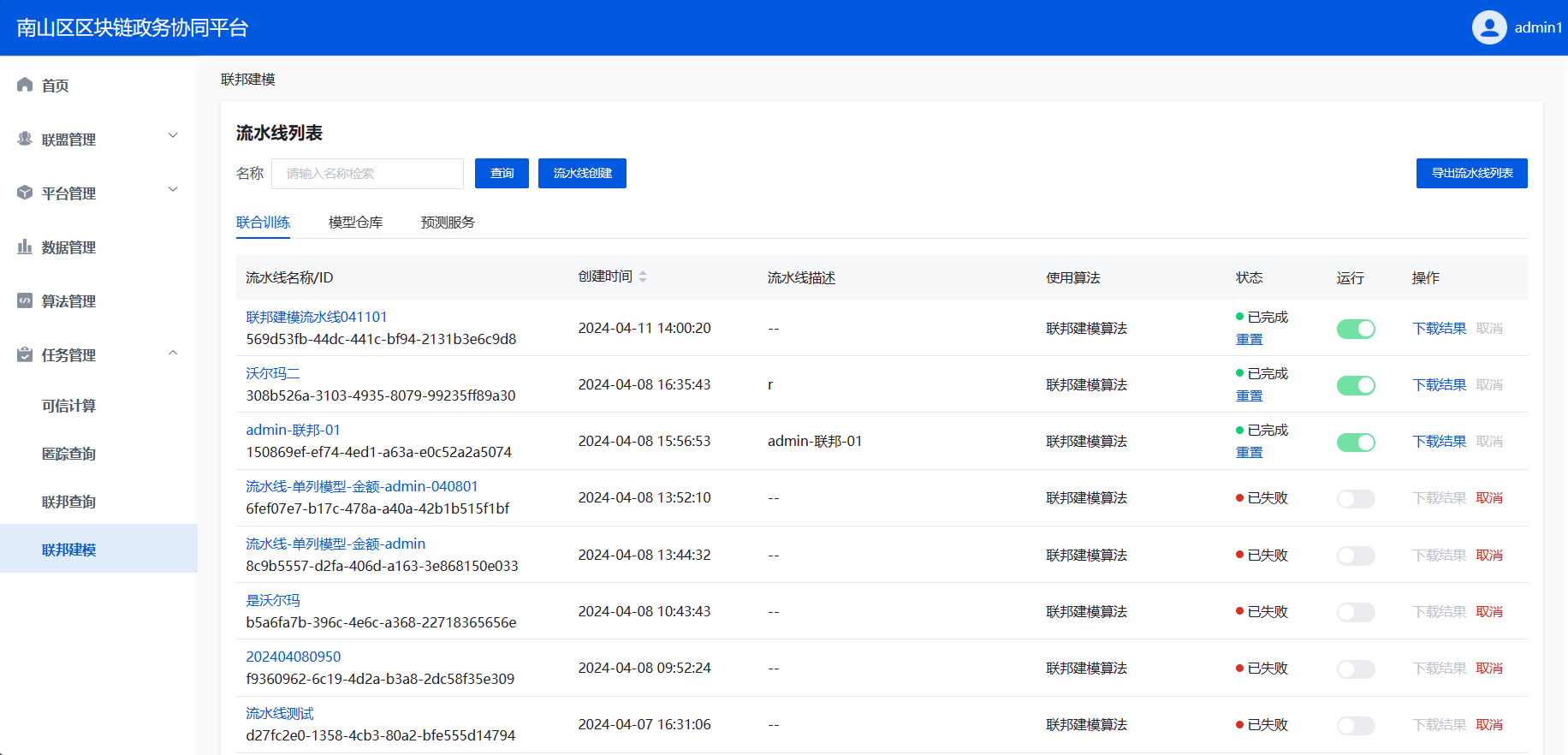Toggle run switch for 202404080950 pipeline
This screenshot has width=1568, height=755.
(x=1356, y=669)
